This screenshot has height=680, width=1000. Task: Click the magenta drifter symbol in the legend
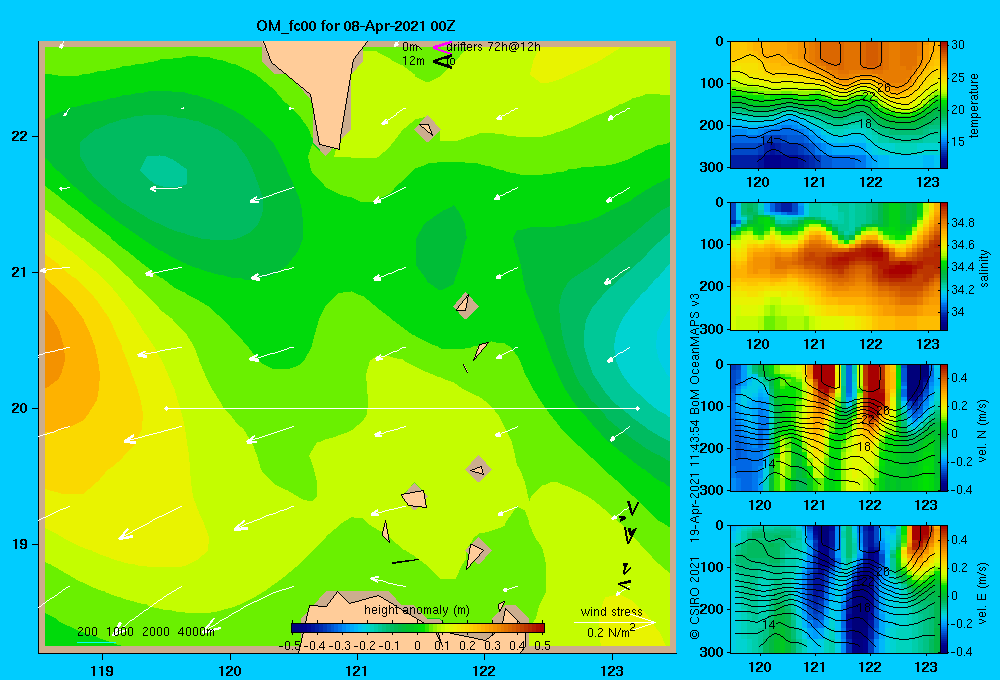[x=442, y=47]
